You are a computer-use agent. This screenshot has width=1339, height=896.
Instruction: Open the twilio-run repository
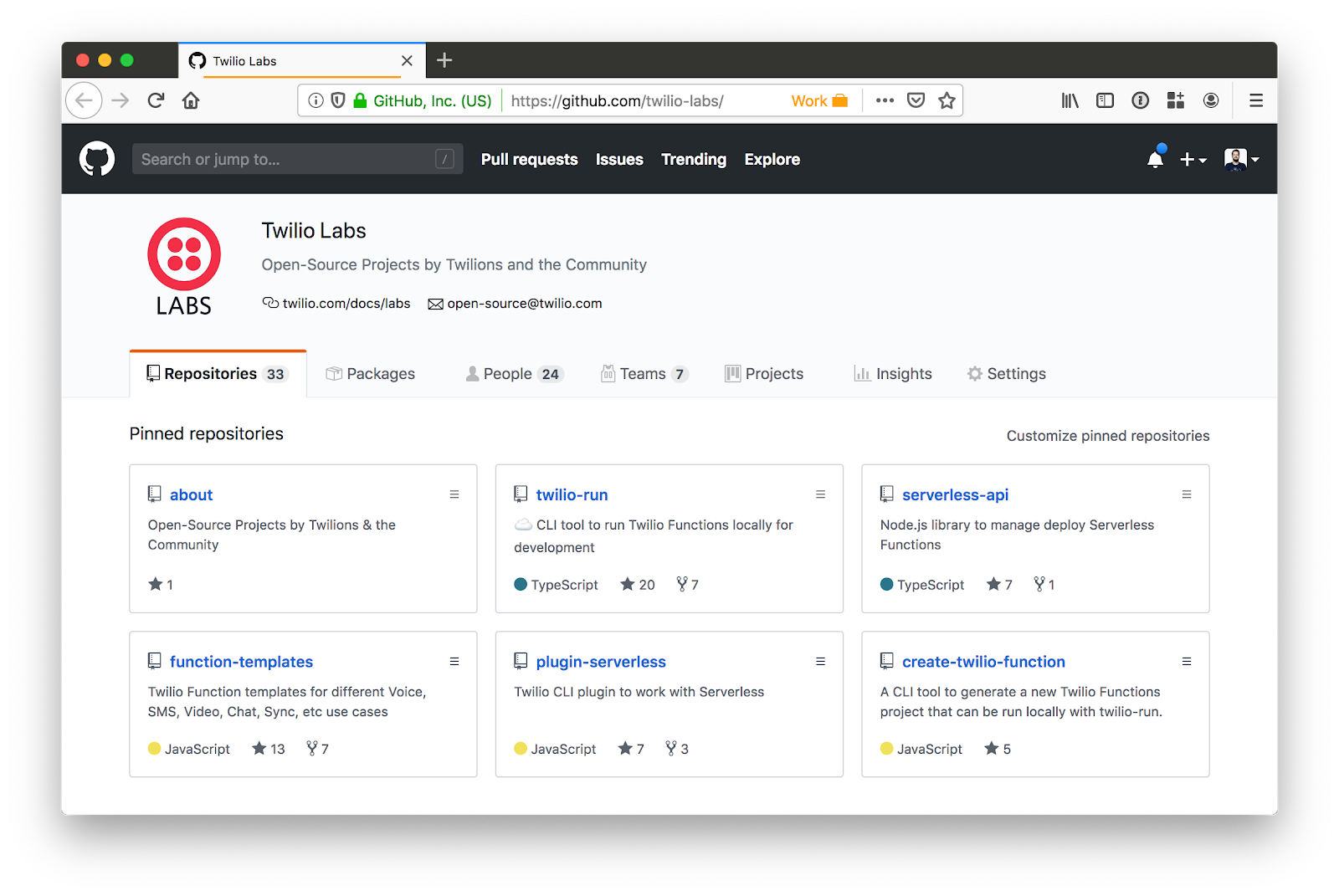pyautogui.click(x=572, y=494)
